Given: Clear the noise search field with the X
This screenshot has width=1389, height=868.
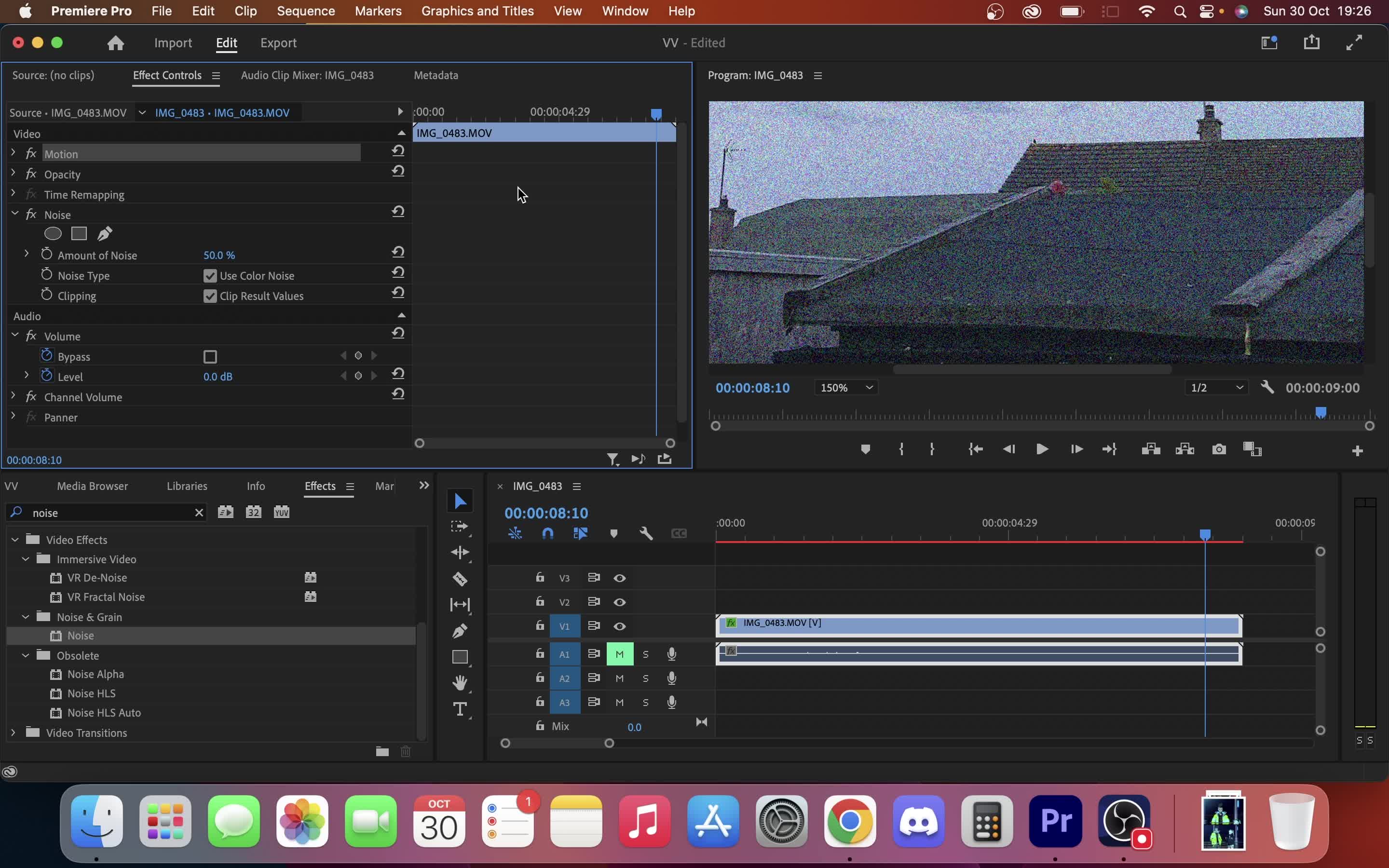Looking at the screenshot, I should 199,512.
